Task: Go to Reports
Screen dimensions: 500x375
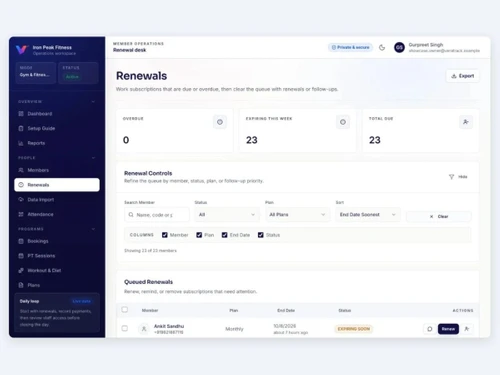Action: point(57,143)
